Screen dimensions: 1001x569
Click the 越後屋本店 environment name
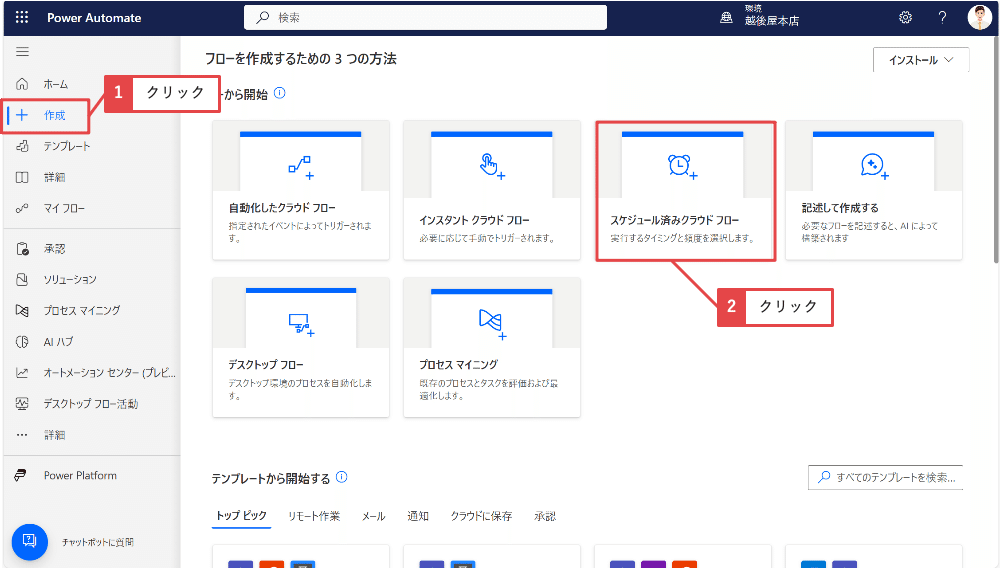[x=772, y=20]
